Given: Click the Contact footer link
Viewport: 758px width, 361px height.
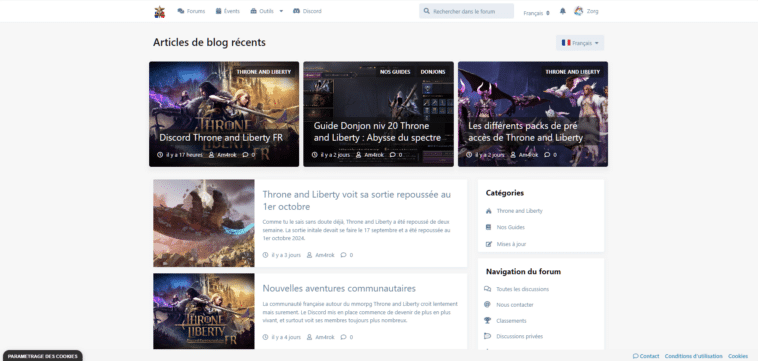Looking at the screenshot, I should [646, 356].
